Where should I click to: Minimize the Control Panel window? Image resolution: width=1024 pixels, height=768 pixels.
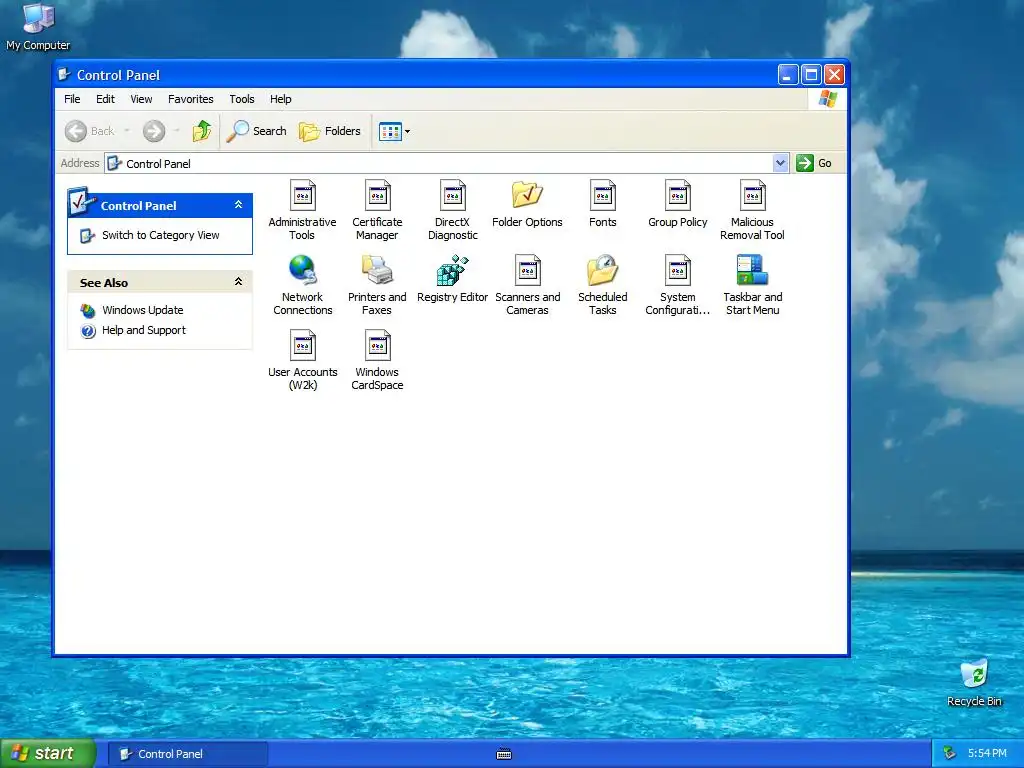[x=788, y=75]
